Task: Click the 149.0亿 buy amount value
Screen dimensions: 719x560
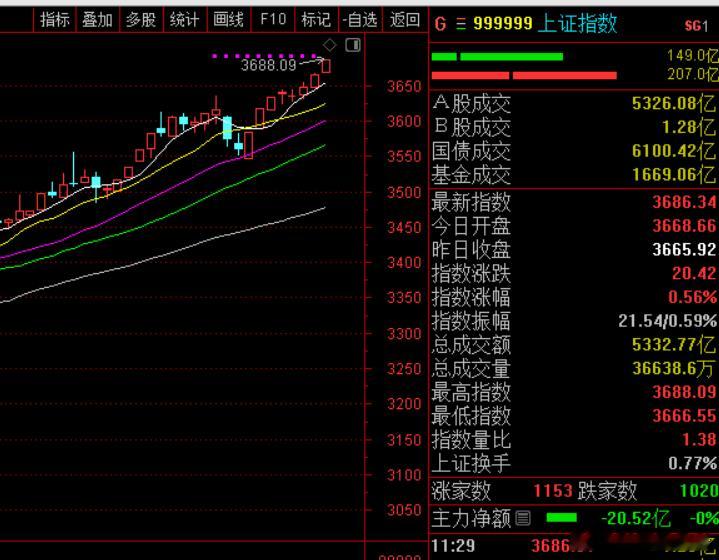Action: (693, 55)
